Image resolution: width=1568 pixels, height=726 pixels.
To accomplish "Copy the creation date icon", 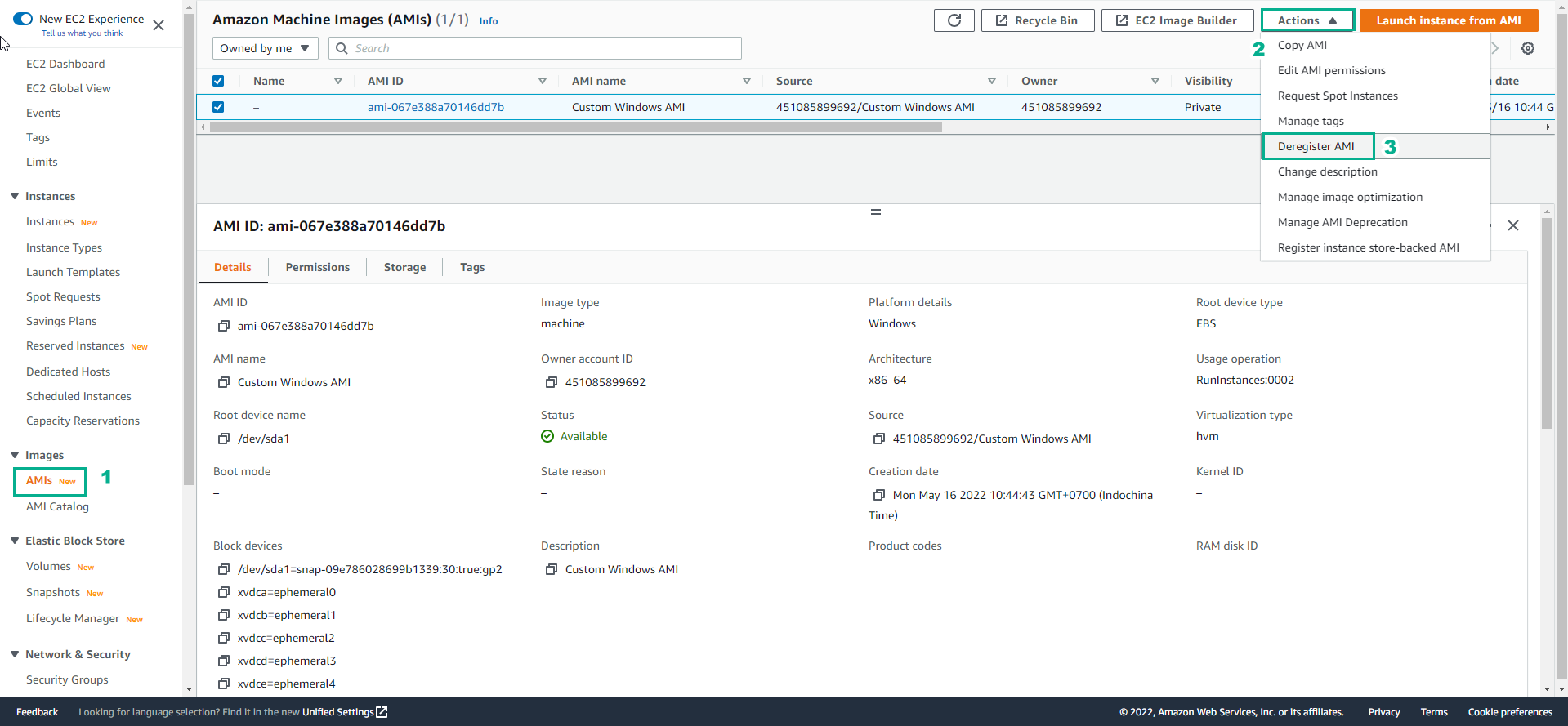I will pos(878,495).
